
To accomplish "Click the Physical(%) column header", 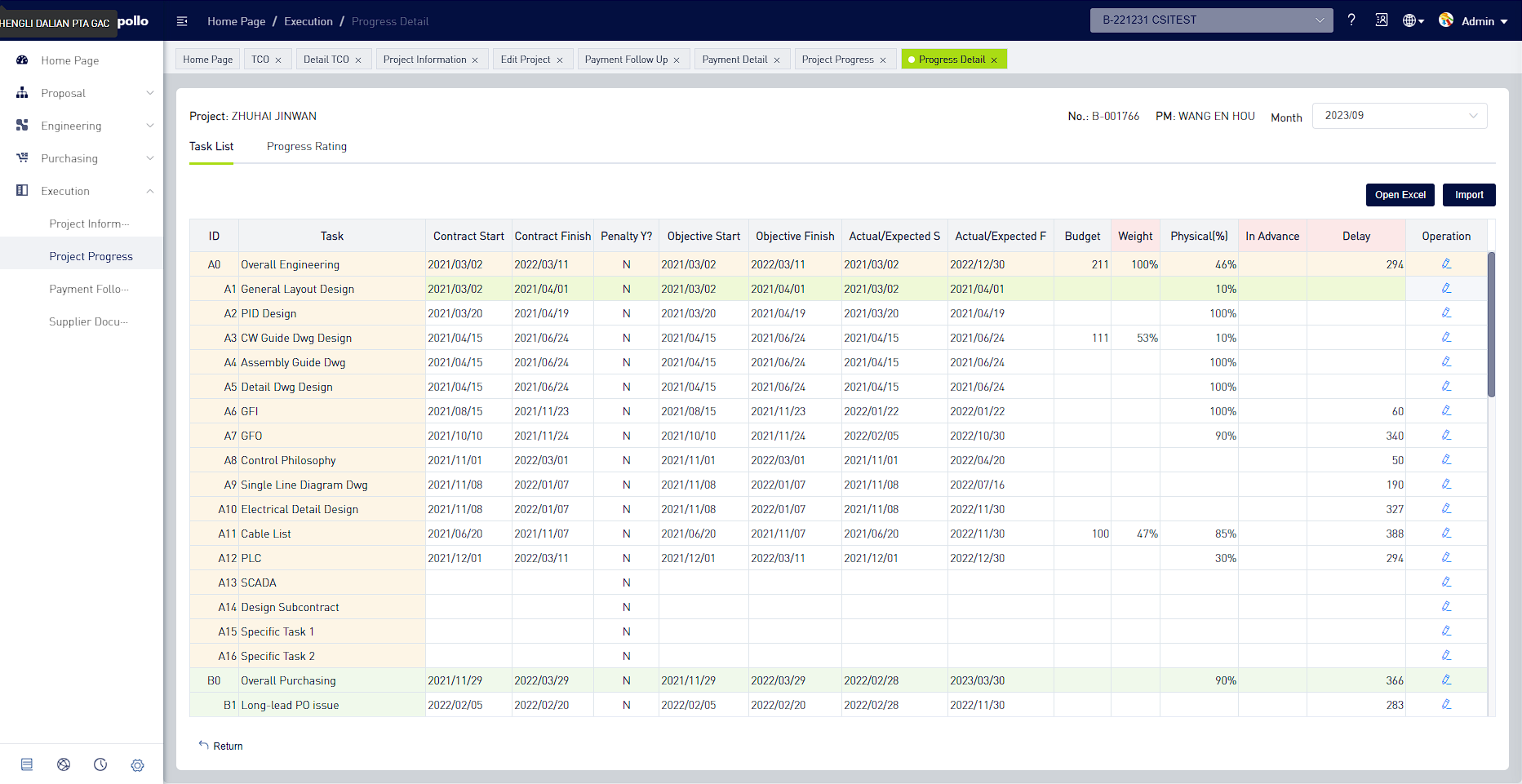I will [1199, 236].
